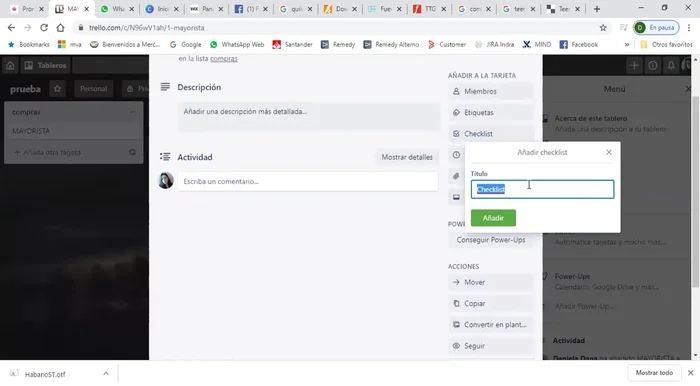Click Añadir Power-Up link in menu

(x=584, y=306)
